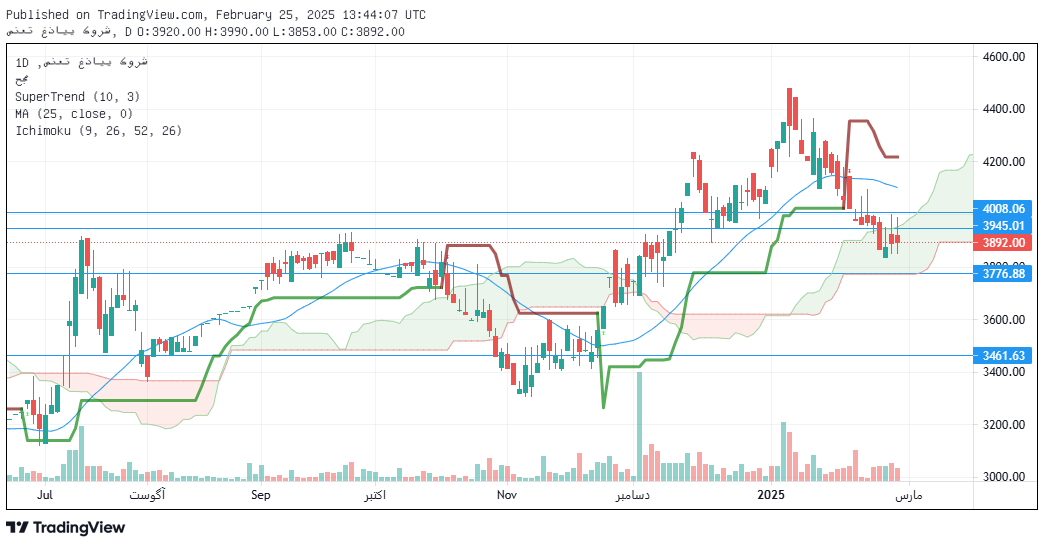Click the 3200.00 price axis value
The image size is (1044, 546).
pos(1003,425)
